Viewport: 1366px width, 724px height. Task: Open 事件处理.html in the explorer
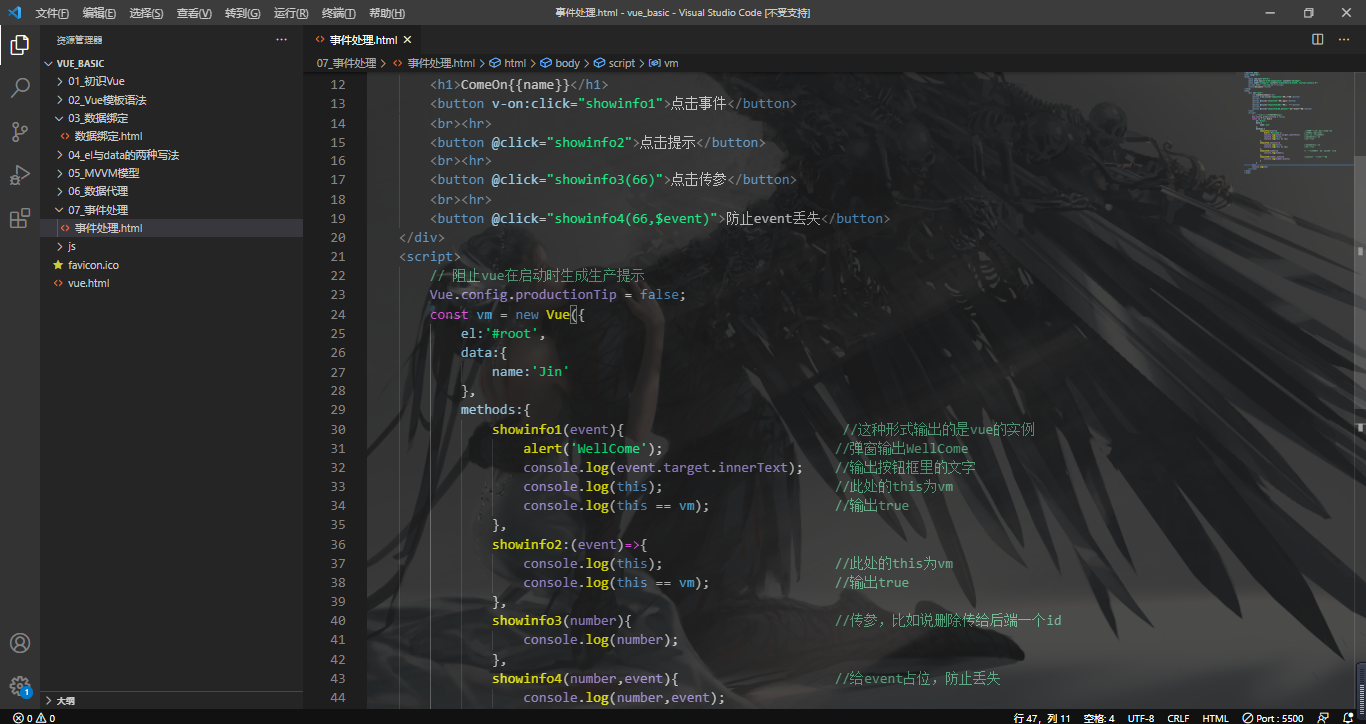171,228
